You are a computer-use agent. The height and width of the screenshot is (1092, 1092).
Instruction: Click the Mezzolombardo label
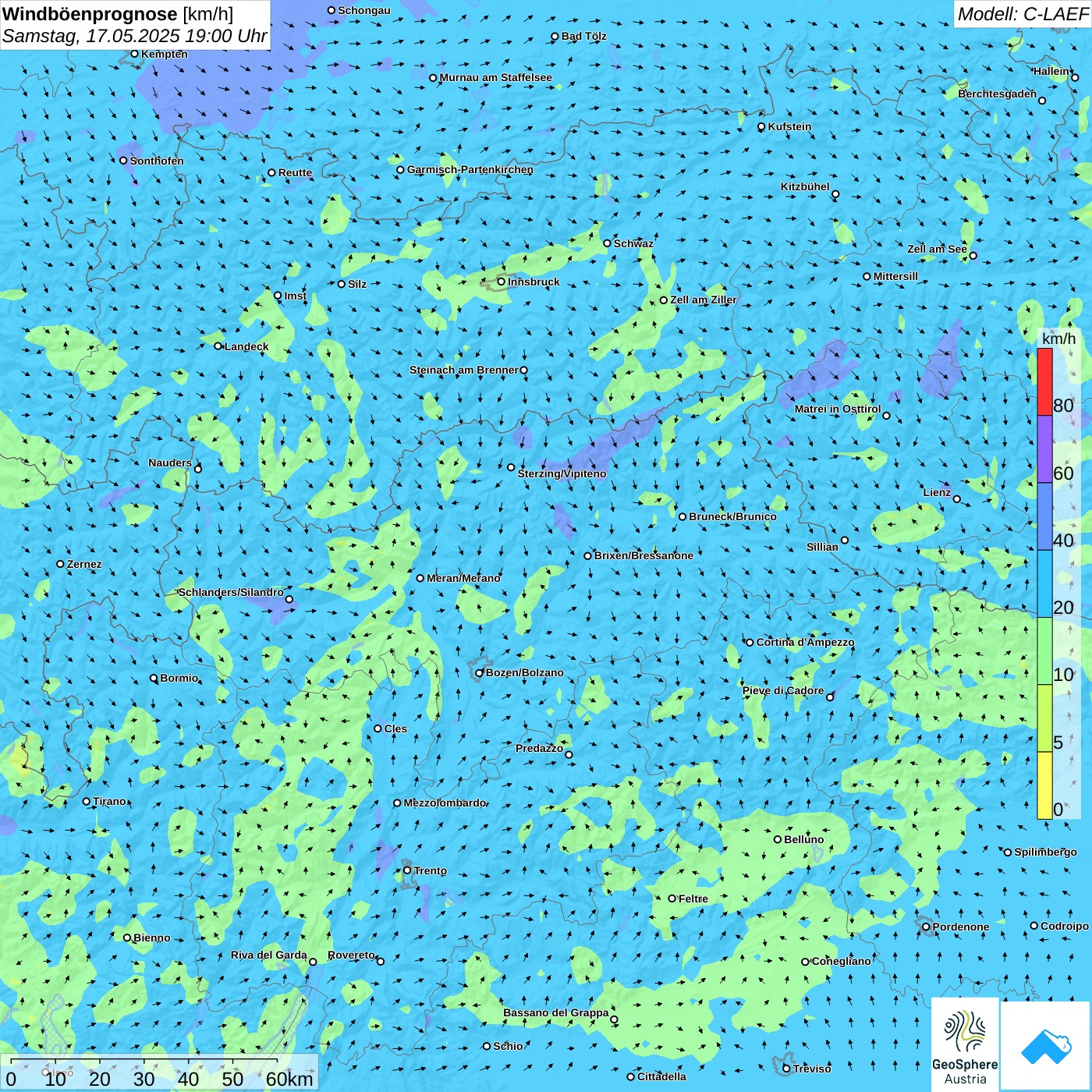(445, 803)
